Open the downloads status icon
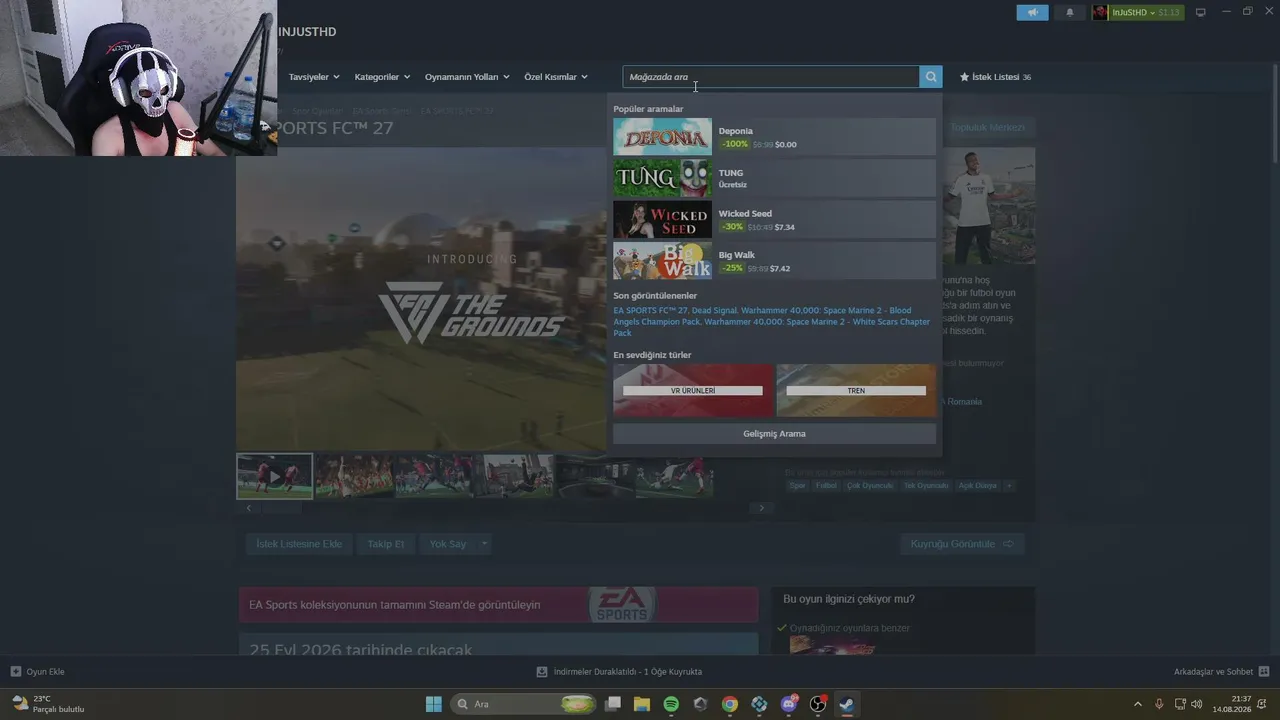This screenshot has height=720, width=1280. tap(542, 672)
